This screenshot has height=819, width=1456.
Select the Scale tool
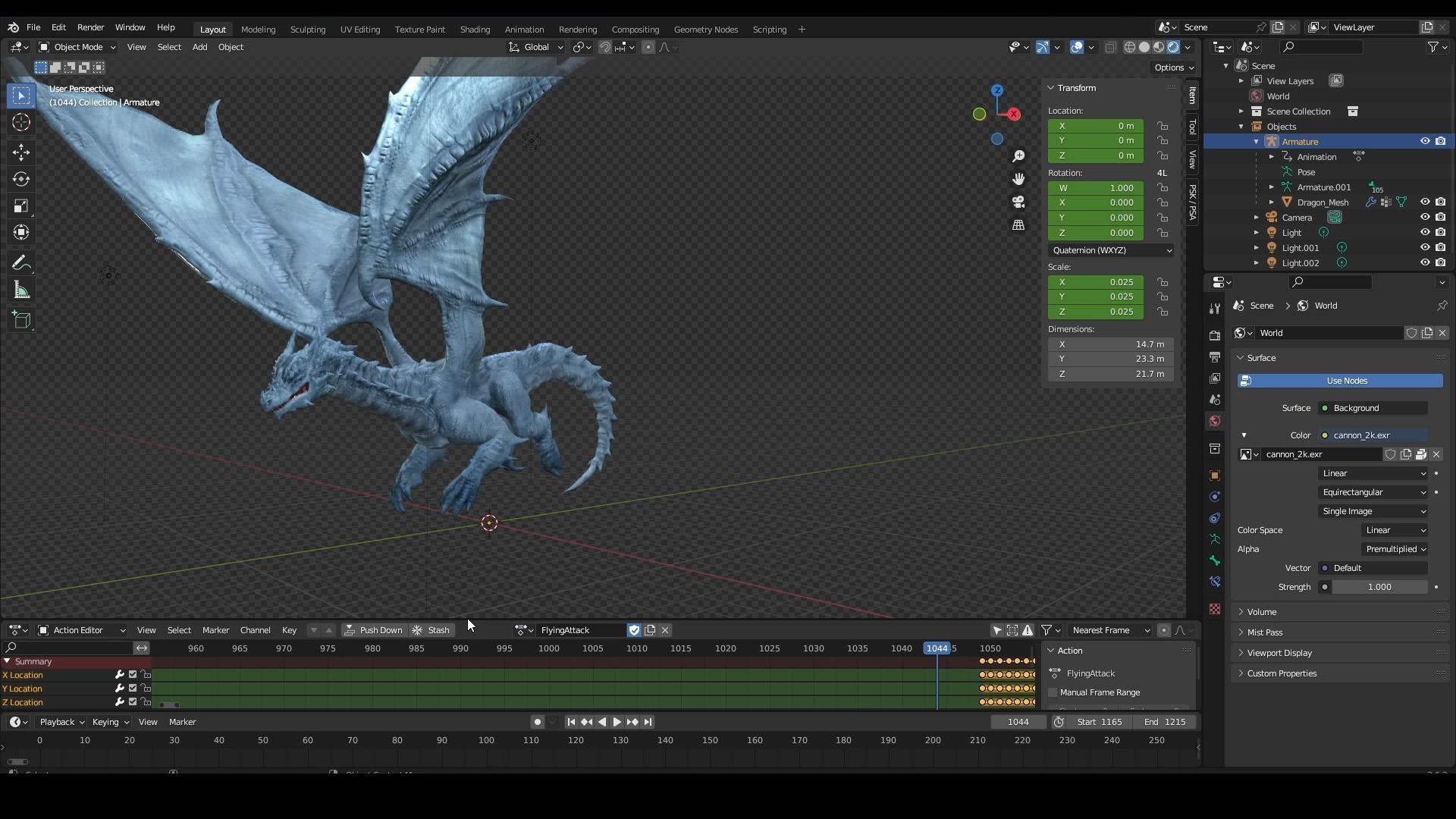21,206
